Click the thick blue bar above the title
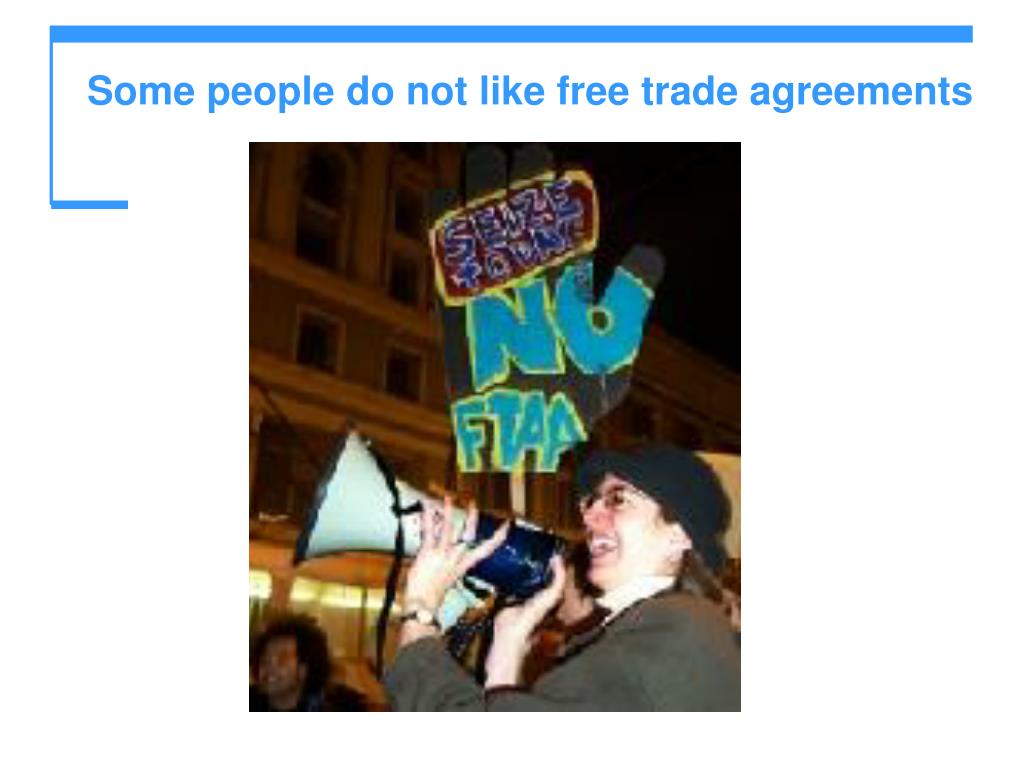Viewport: 1024px width, 768px height. [511, 34]
